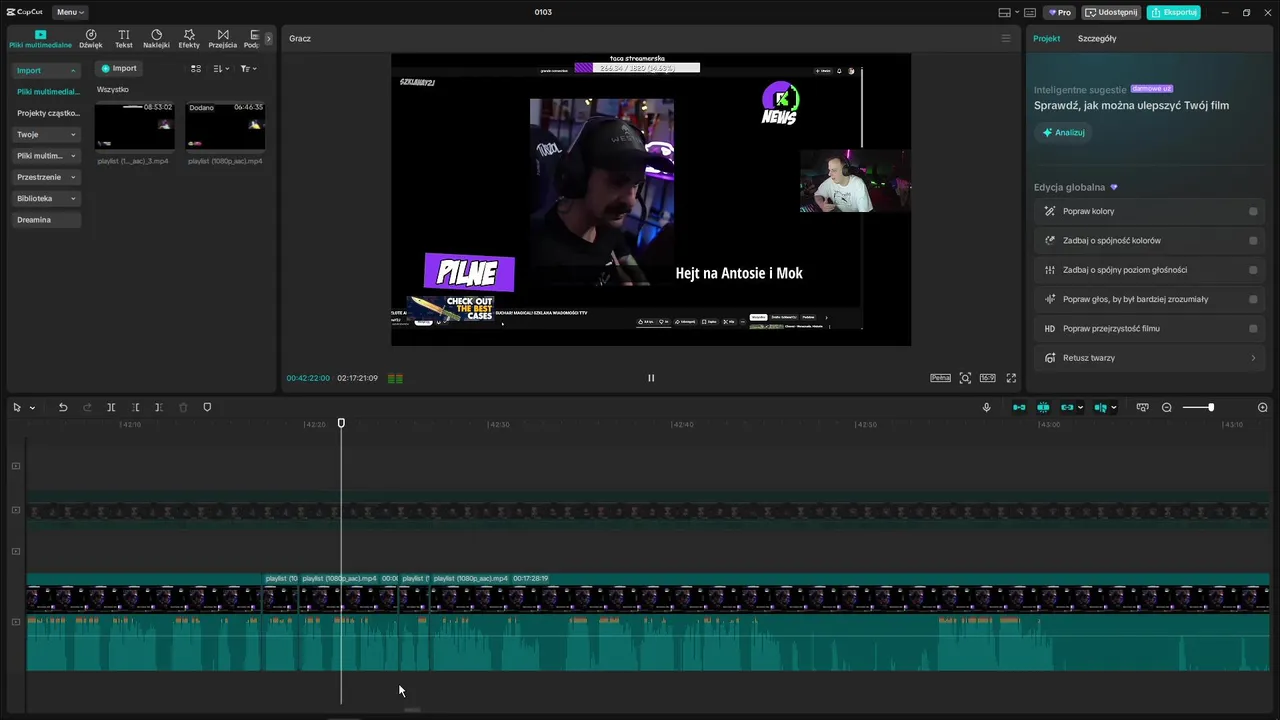Click the preview zoom magnifier icon
Screen dimensions: 1280x720
pos(965,378)
